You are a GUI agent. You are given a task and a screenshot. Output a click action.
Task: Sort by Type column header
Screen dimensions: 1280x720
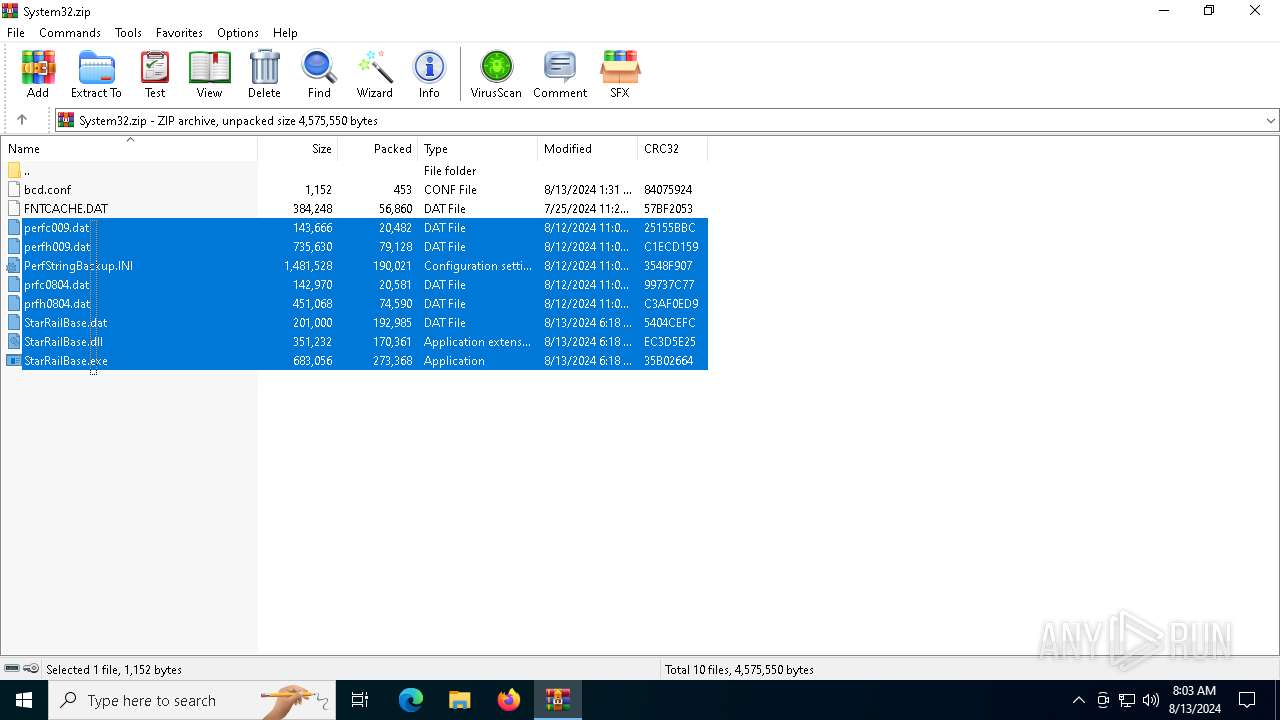(x=478, y=148)
